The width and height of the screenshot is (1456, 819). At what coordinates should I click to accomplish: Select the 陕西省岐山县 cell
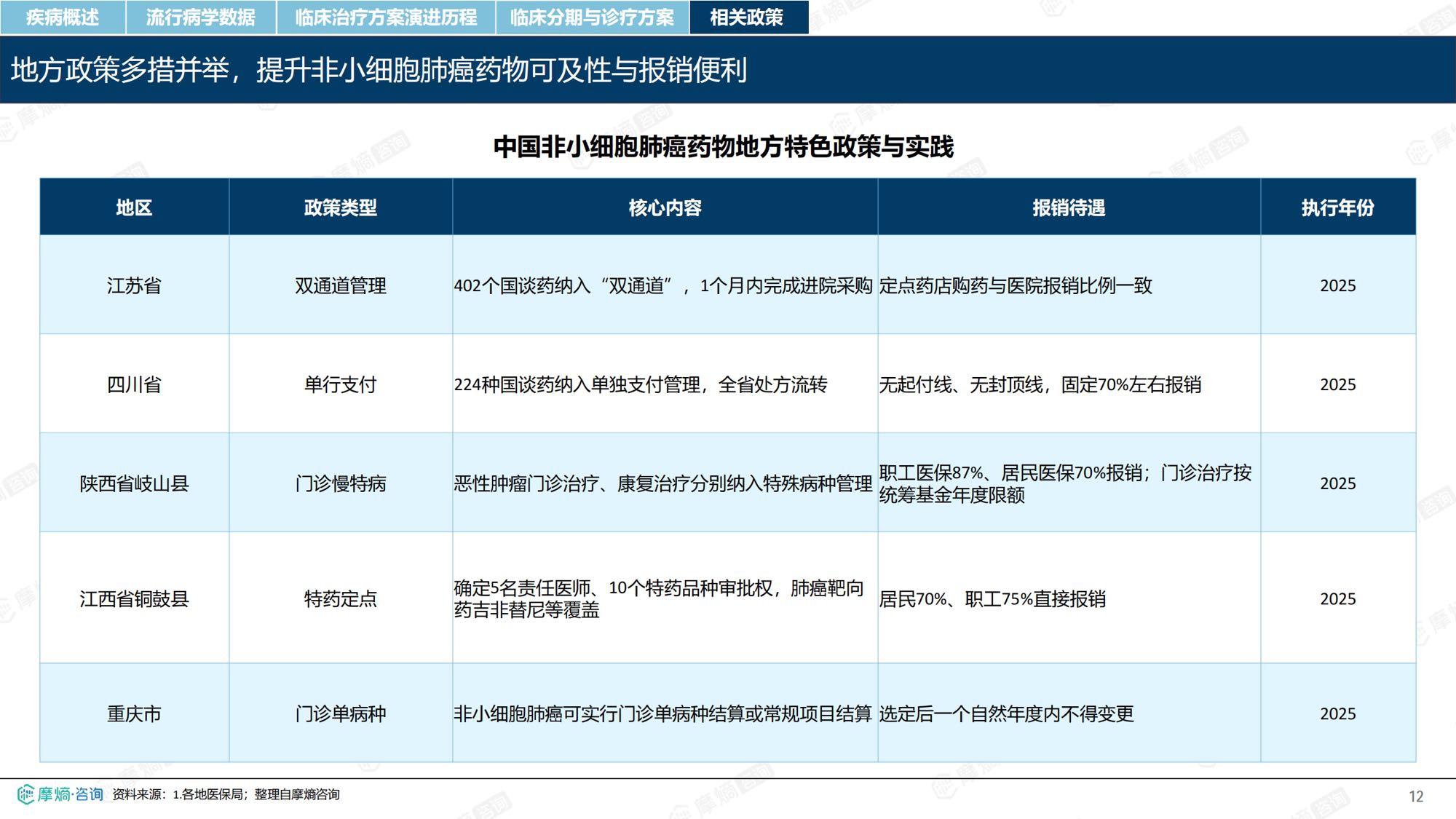coord(135,483)
